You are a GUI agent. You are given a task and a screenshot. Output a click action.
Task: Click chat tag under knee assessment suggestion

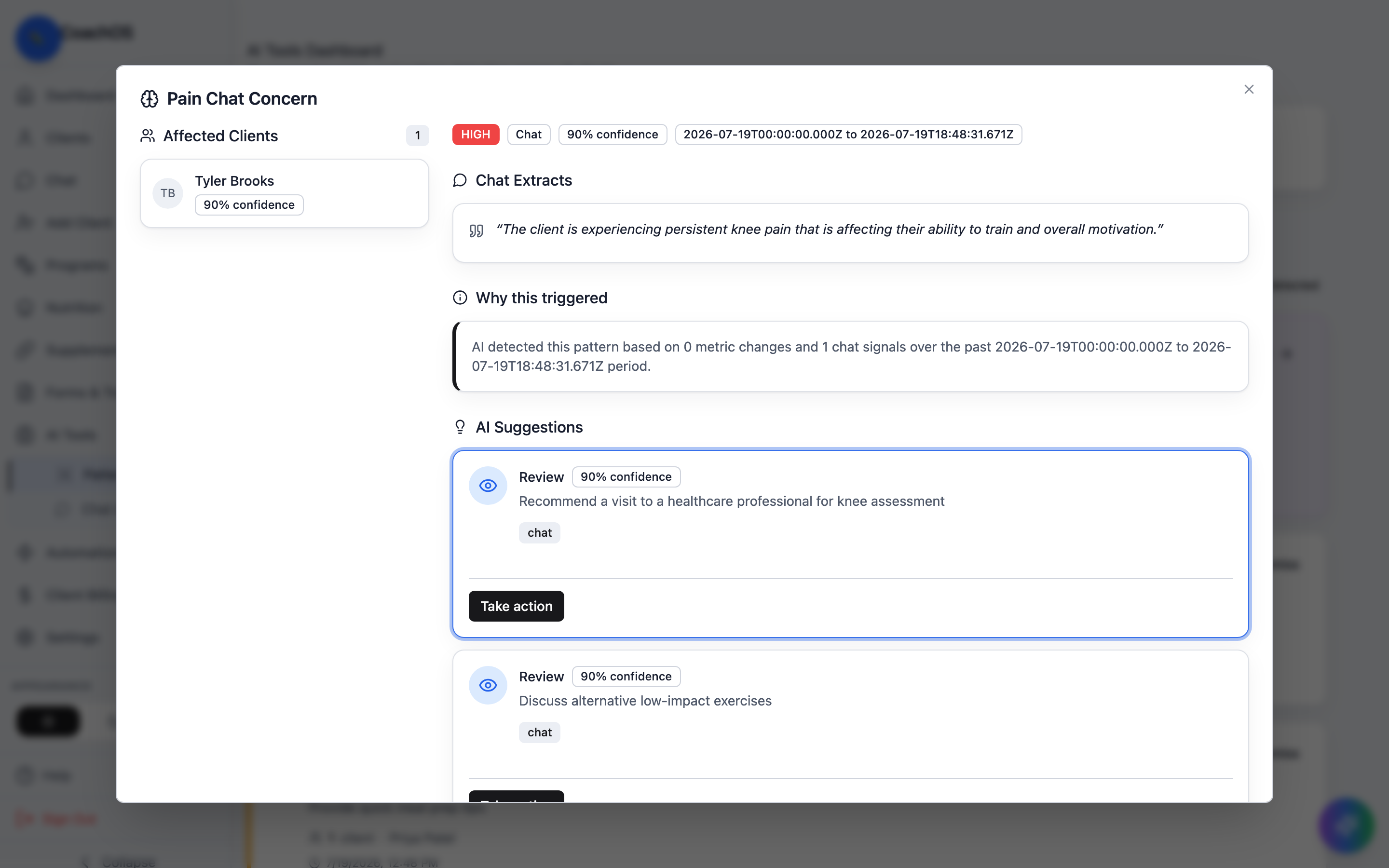click(x=540, y=533)
